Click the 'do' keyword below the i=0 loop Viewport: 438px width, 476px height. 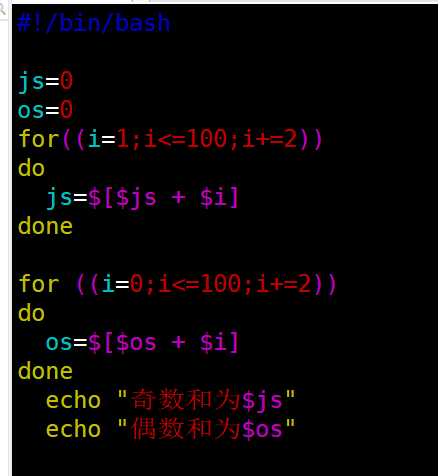click(31, 313)
